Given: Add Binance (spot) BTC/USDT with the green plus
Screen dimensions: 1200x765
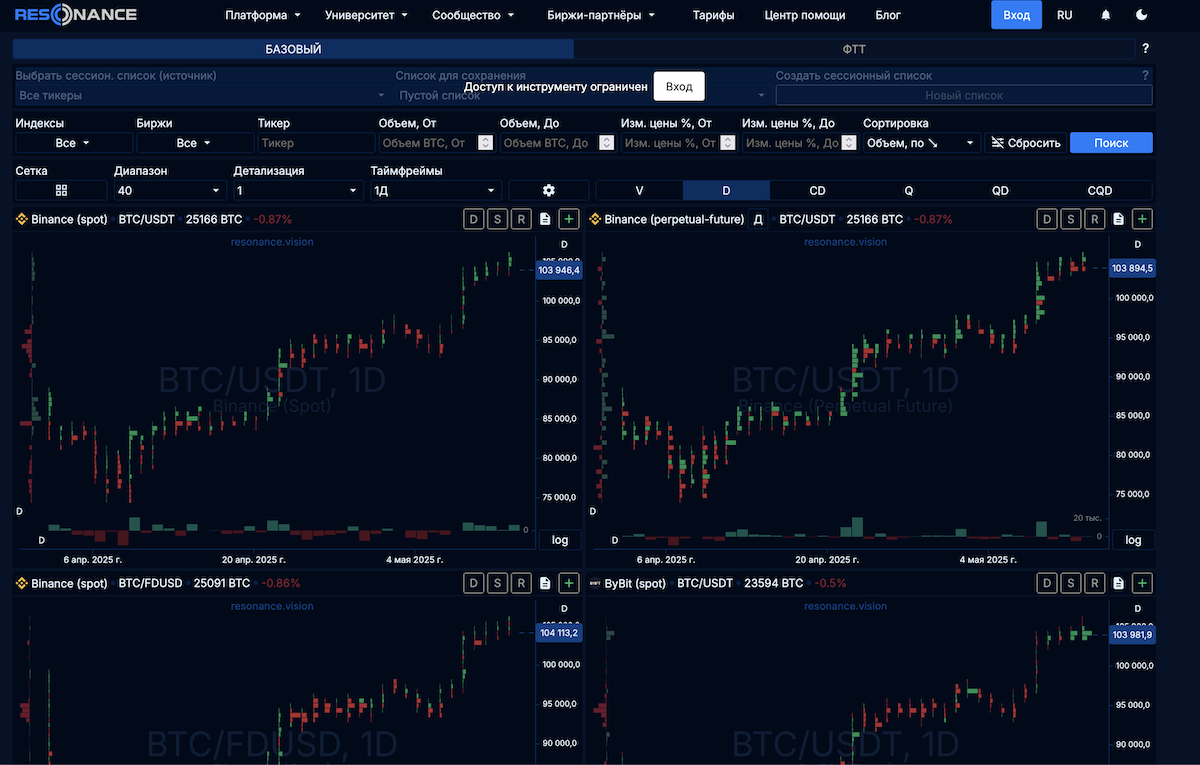Looking at the screenshot, I should (569, 219).
